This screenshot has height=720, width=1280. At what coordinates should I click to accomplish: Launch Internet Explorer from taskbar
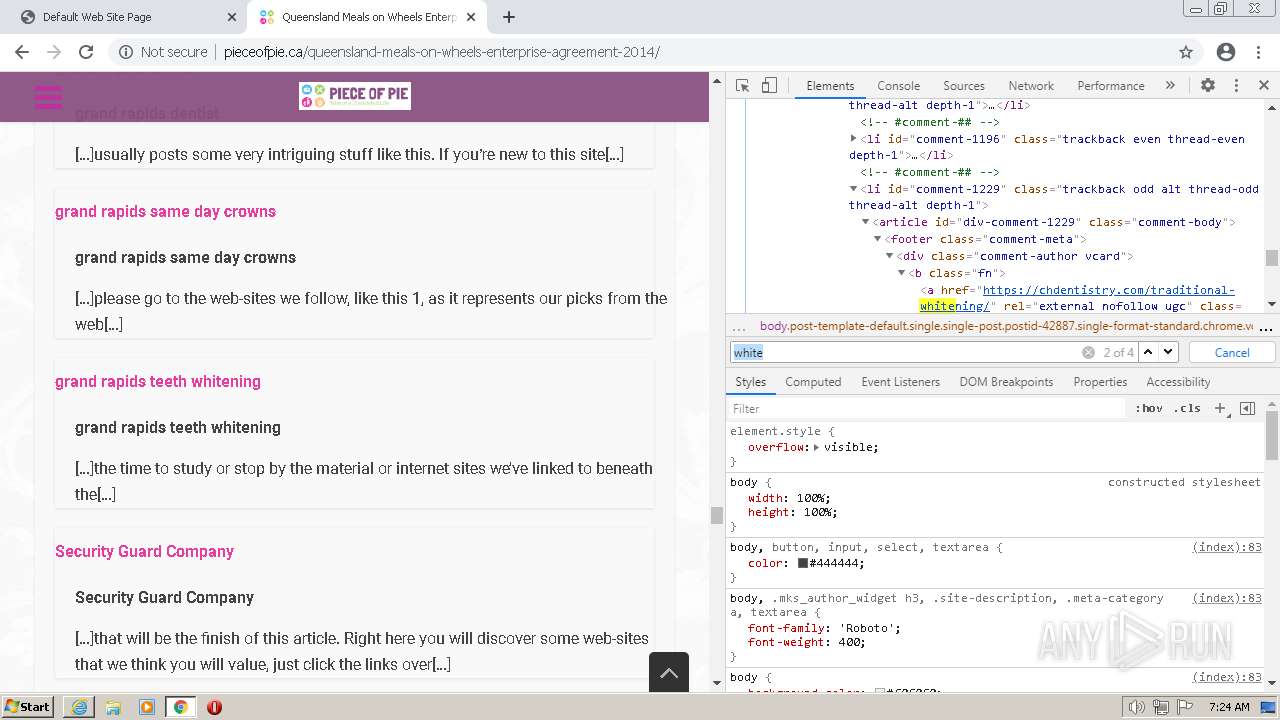tap(79, 706)
